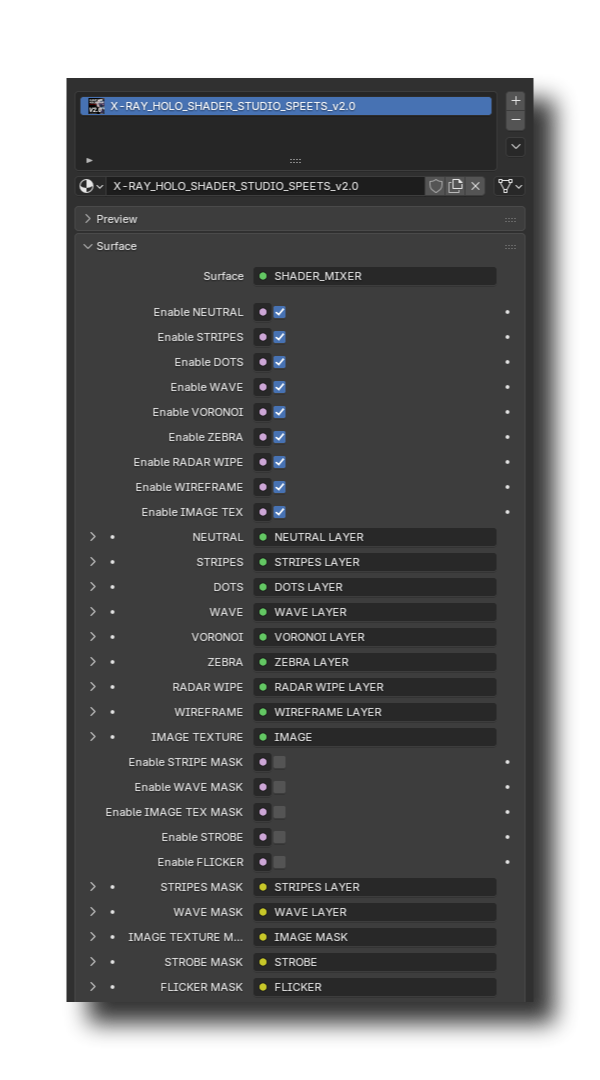The image size is (600, 1080).
Task: Click the remove material slot minus icon
Action: (515, 121)
